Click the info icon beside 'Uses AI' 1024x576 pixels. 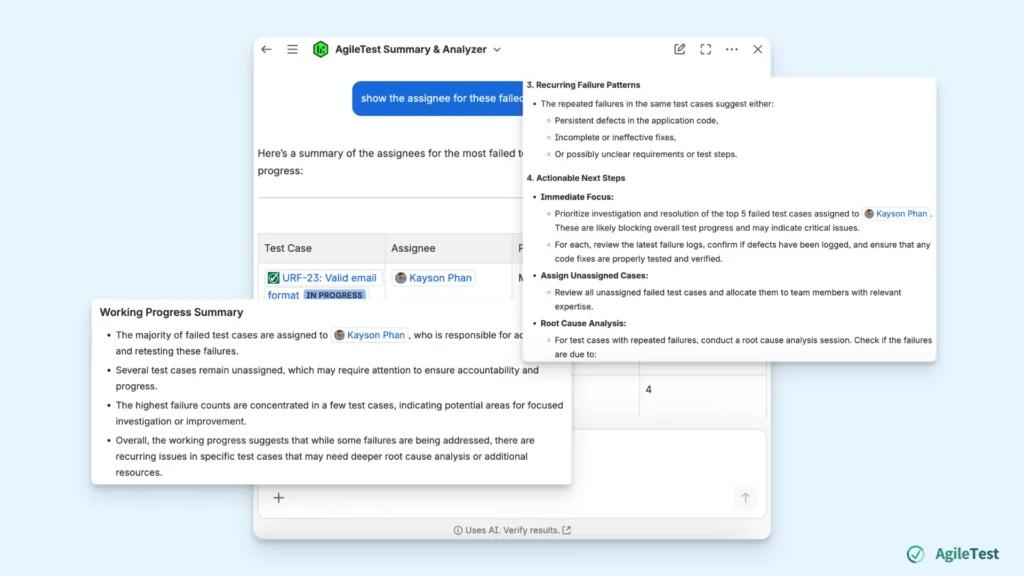coord(458,530)
